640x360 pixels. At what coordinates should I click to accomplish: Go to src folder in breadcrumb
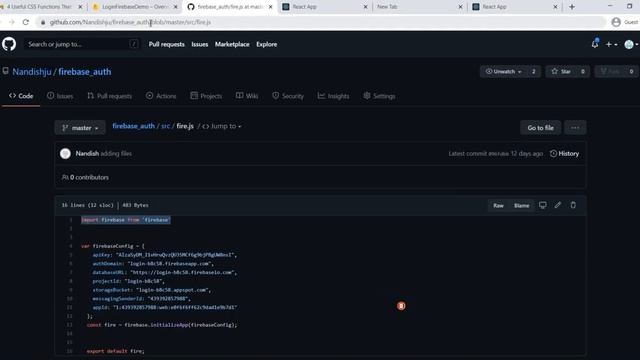(x=165, y=126)
